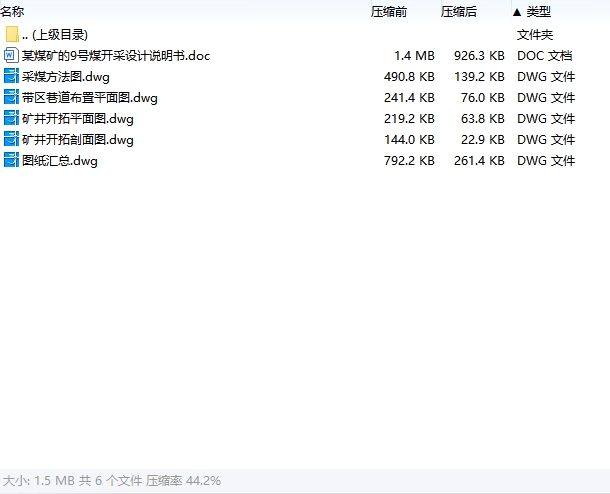This screenshot has height=494, width=610.
Task: Select 图纸汇总.dwg file name
Action: point(60,161)
